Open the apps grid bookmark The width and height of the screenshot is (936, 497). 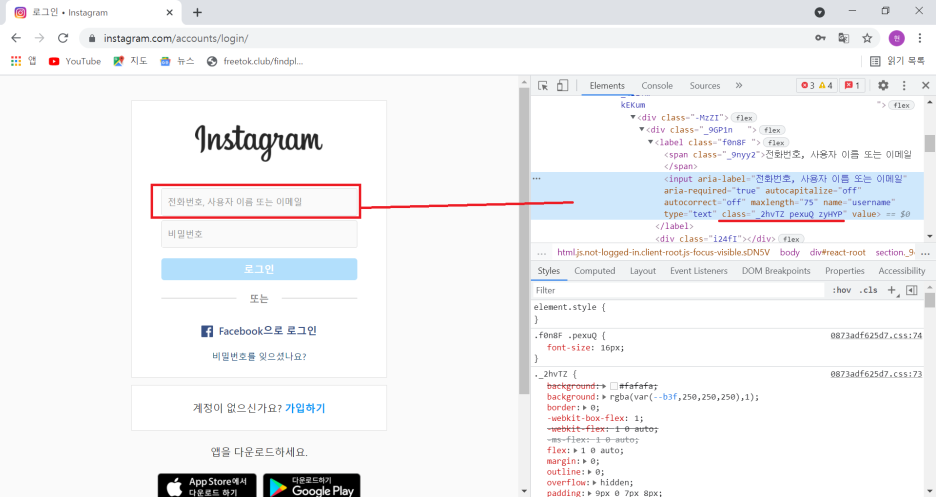(23, 61)
